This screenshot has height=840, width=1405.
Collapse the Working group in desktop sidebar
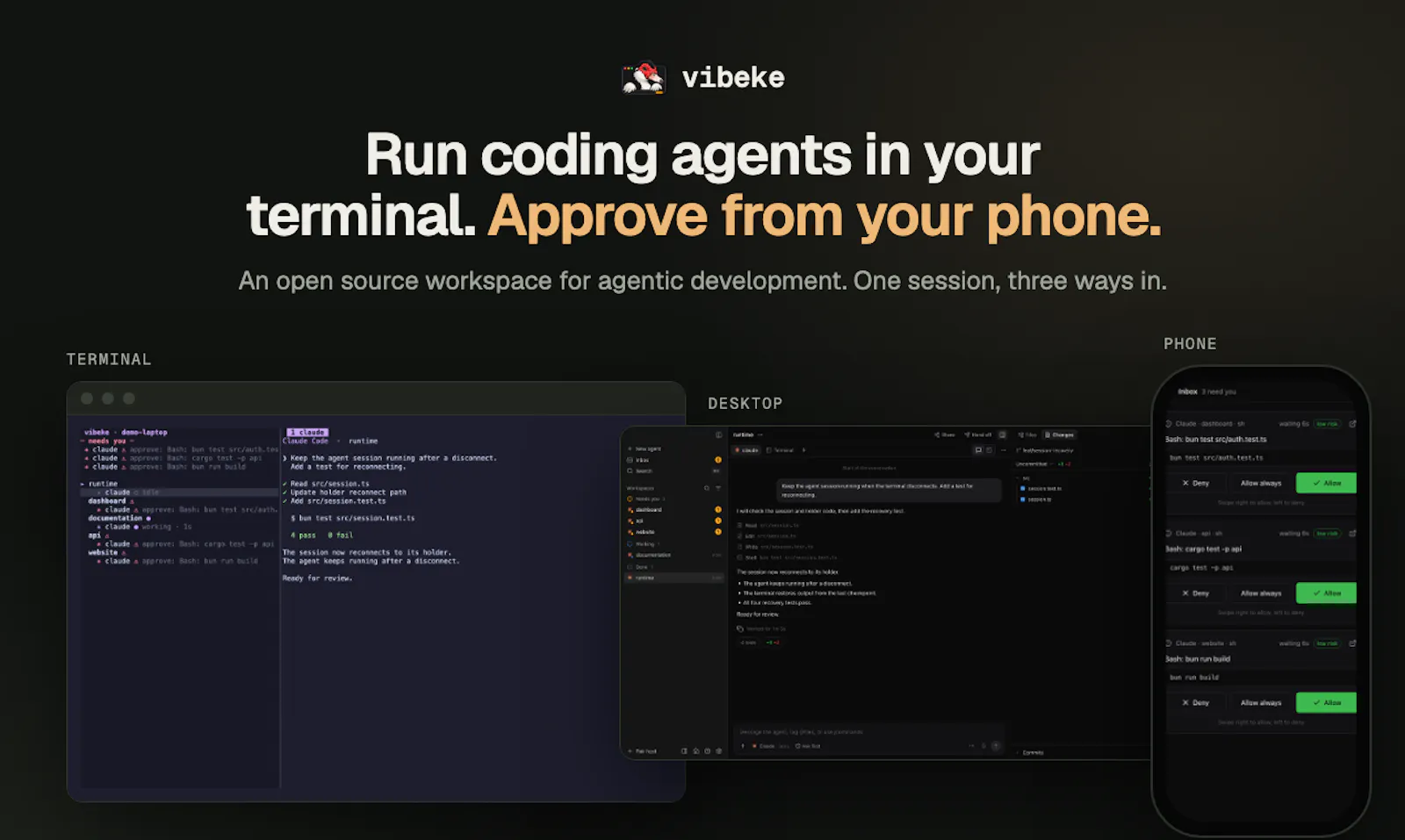click(643, 544)
